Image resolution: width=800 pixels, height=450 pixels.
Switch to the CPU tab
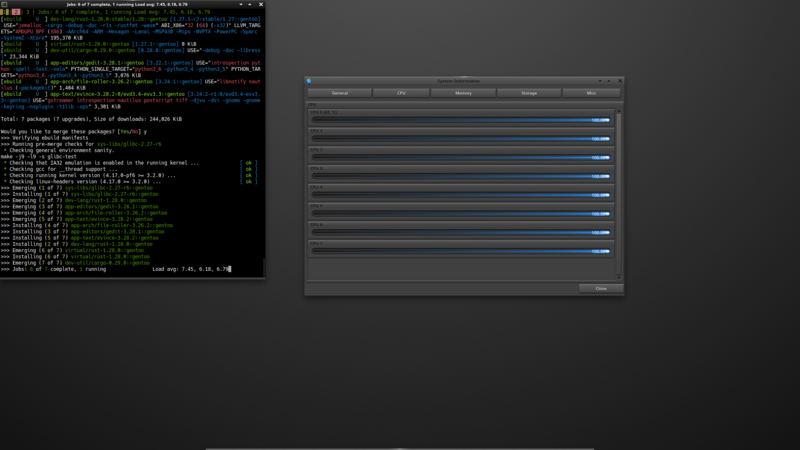401,93
